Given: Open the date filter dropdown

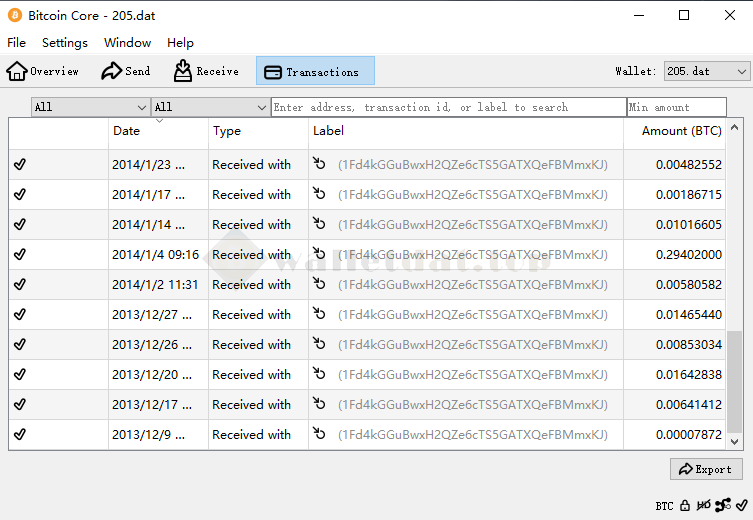Looking at the screenshot, I should point(90,107).
